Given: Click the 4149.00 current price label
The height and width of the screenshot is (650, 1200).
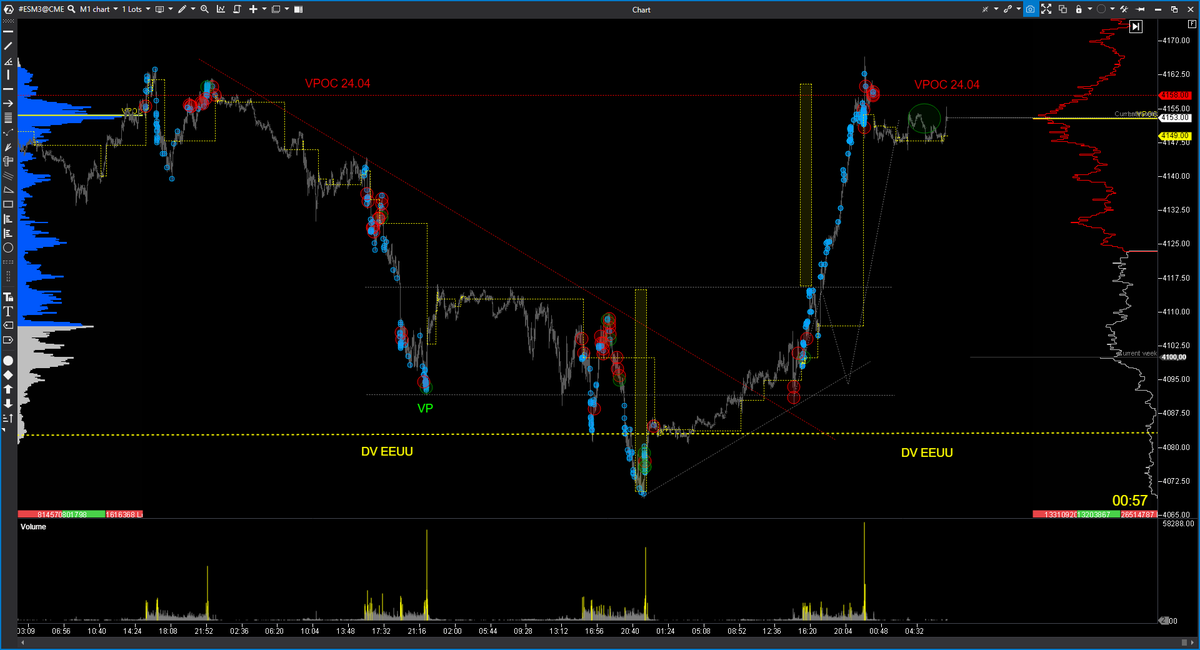Looking at the screenshot, I should [x=1174, y=136].
